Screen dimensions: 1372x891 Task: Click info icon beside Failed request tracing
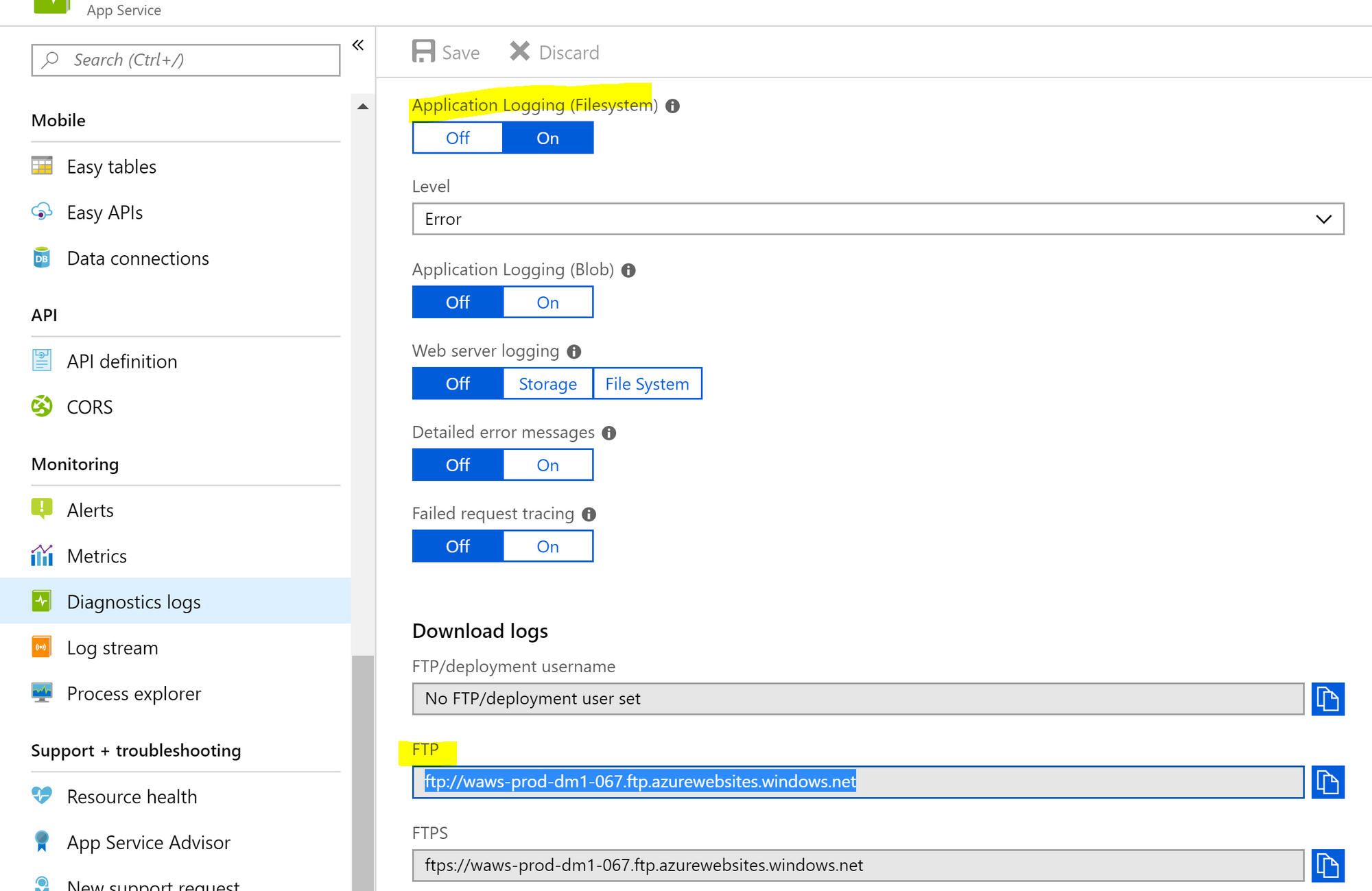click(589, 514)
